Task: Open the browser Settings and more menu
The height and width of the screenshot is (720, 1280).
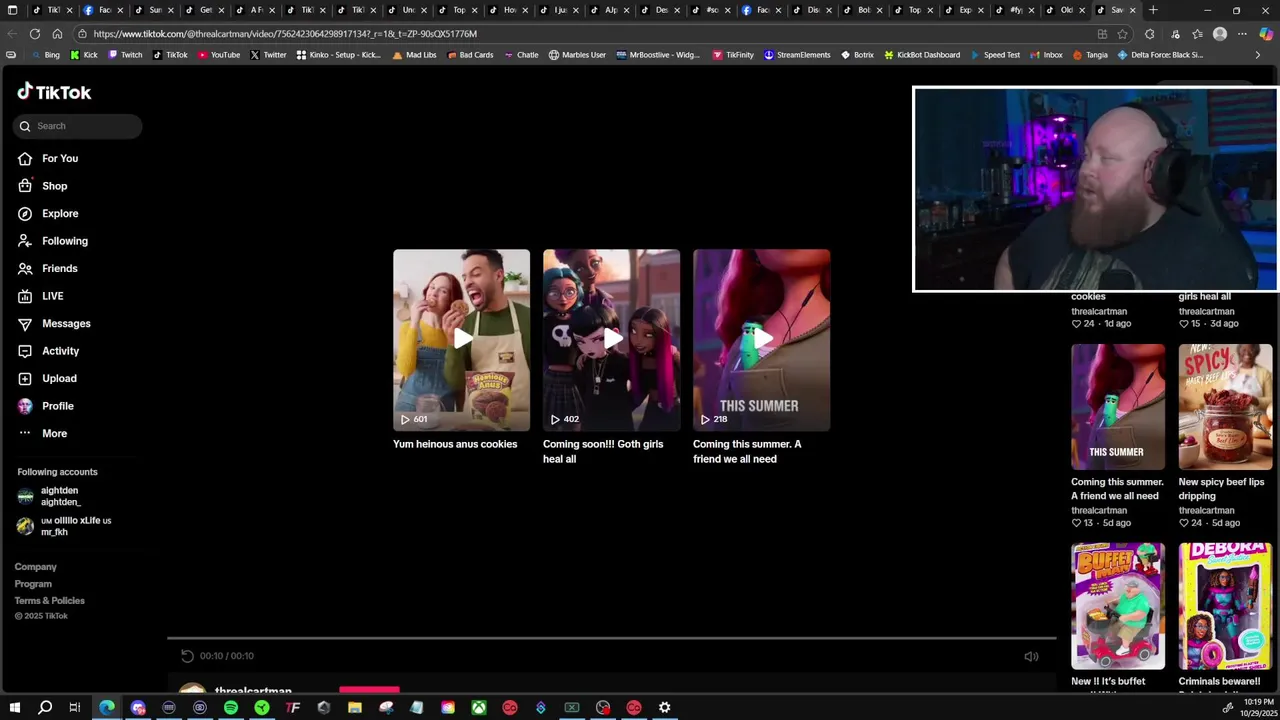Action: click(1242, 34)
